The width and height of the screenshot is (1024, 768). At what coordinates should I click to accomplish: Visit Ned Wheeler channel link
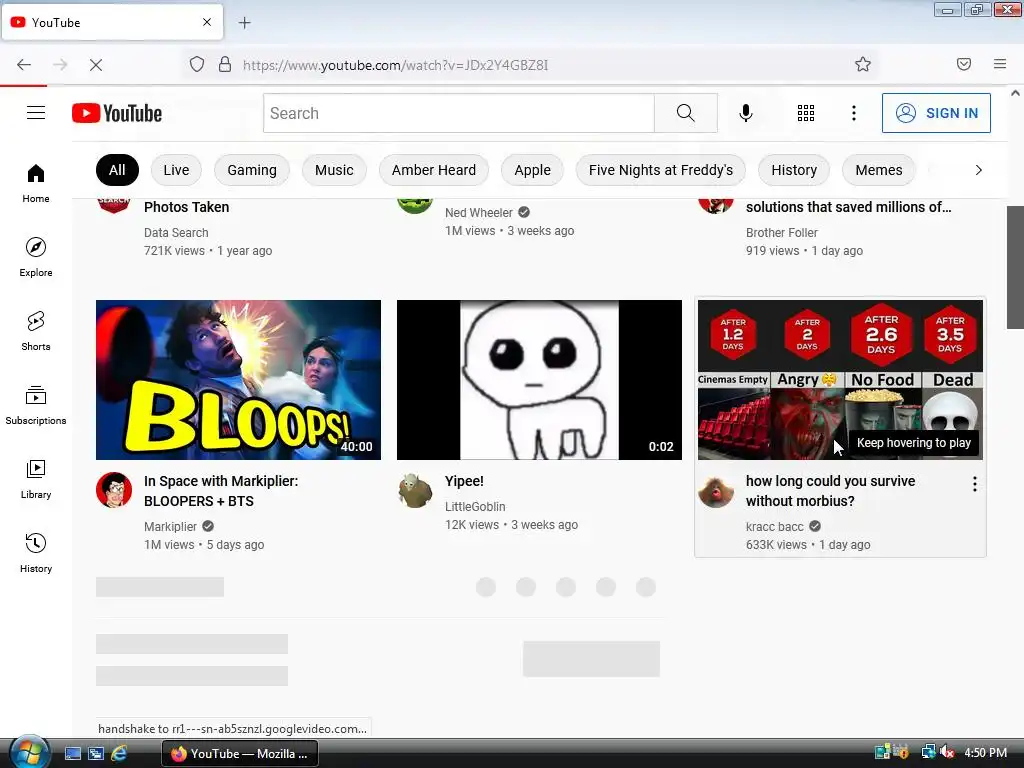point(479,213)
